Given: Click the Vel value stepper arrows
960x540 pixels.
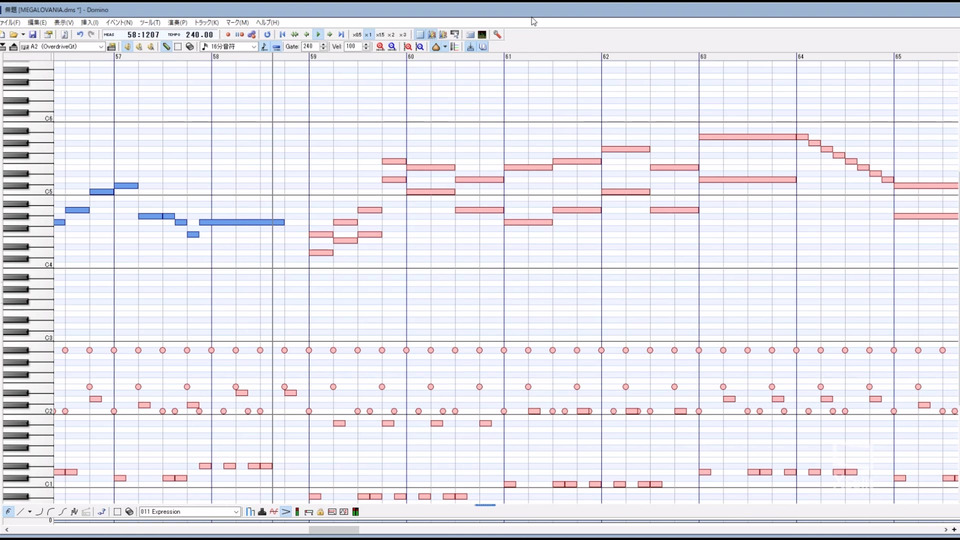Looking at the screenshot, I should pos(366,47).
